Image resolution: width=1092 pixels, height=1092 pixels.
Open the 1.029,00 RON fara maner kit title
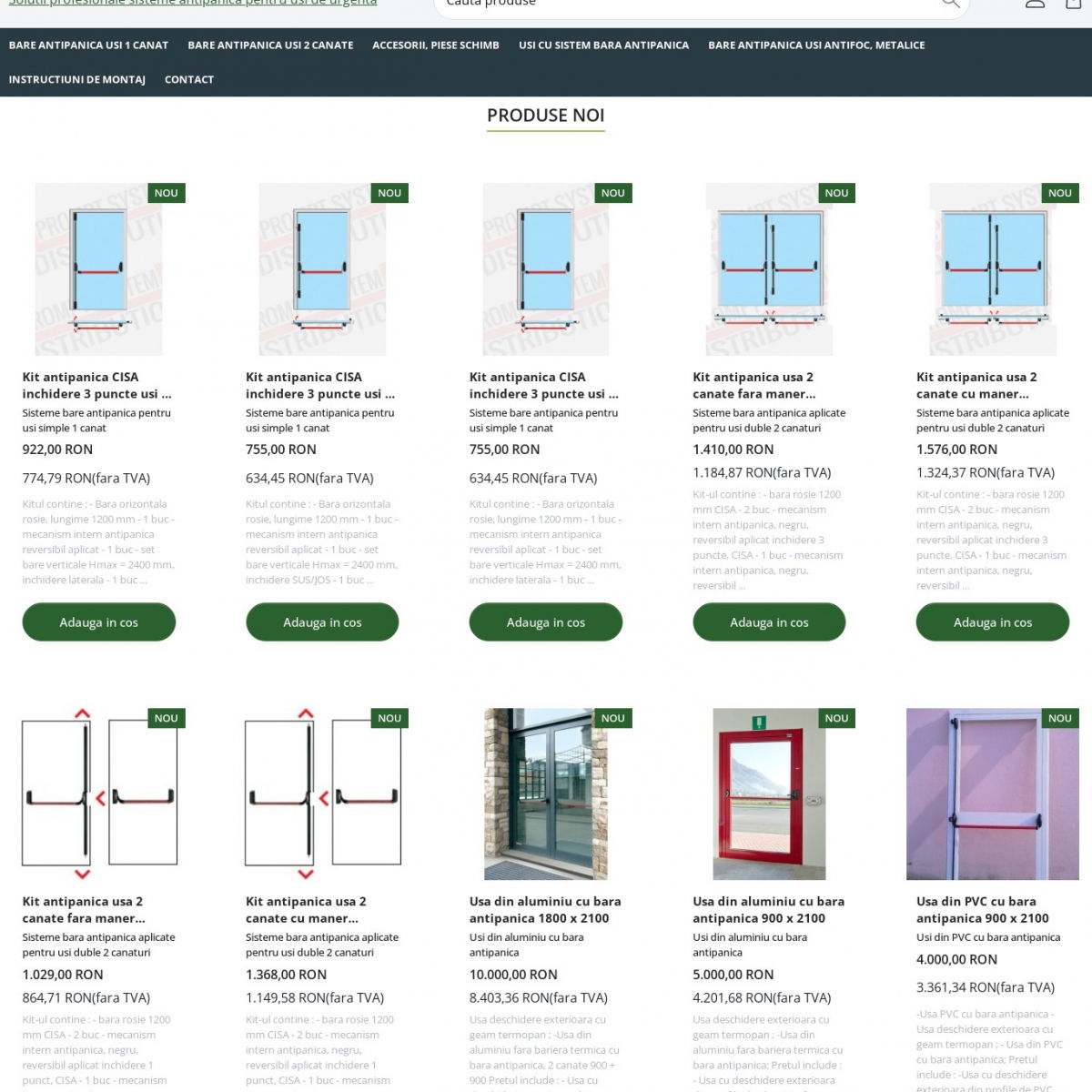(x=84, y=910)
